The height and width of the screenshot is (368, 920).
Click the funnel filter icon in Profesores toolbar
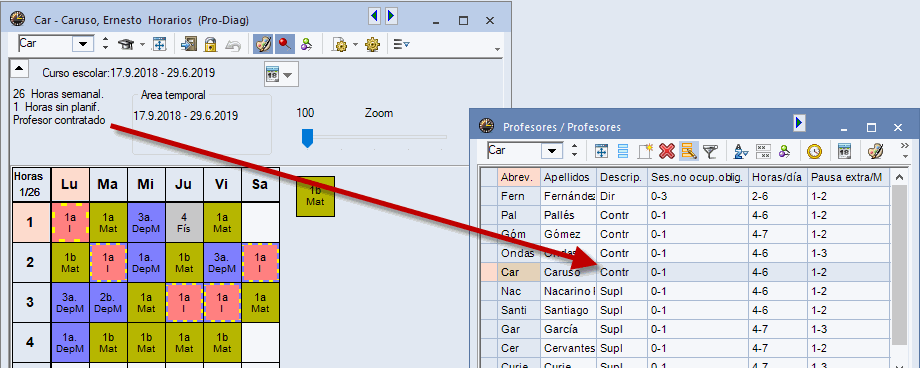[710, 151]
